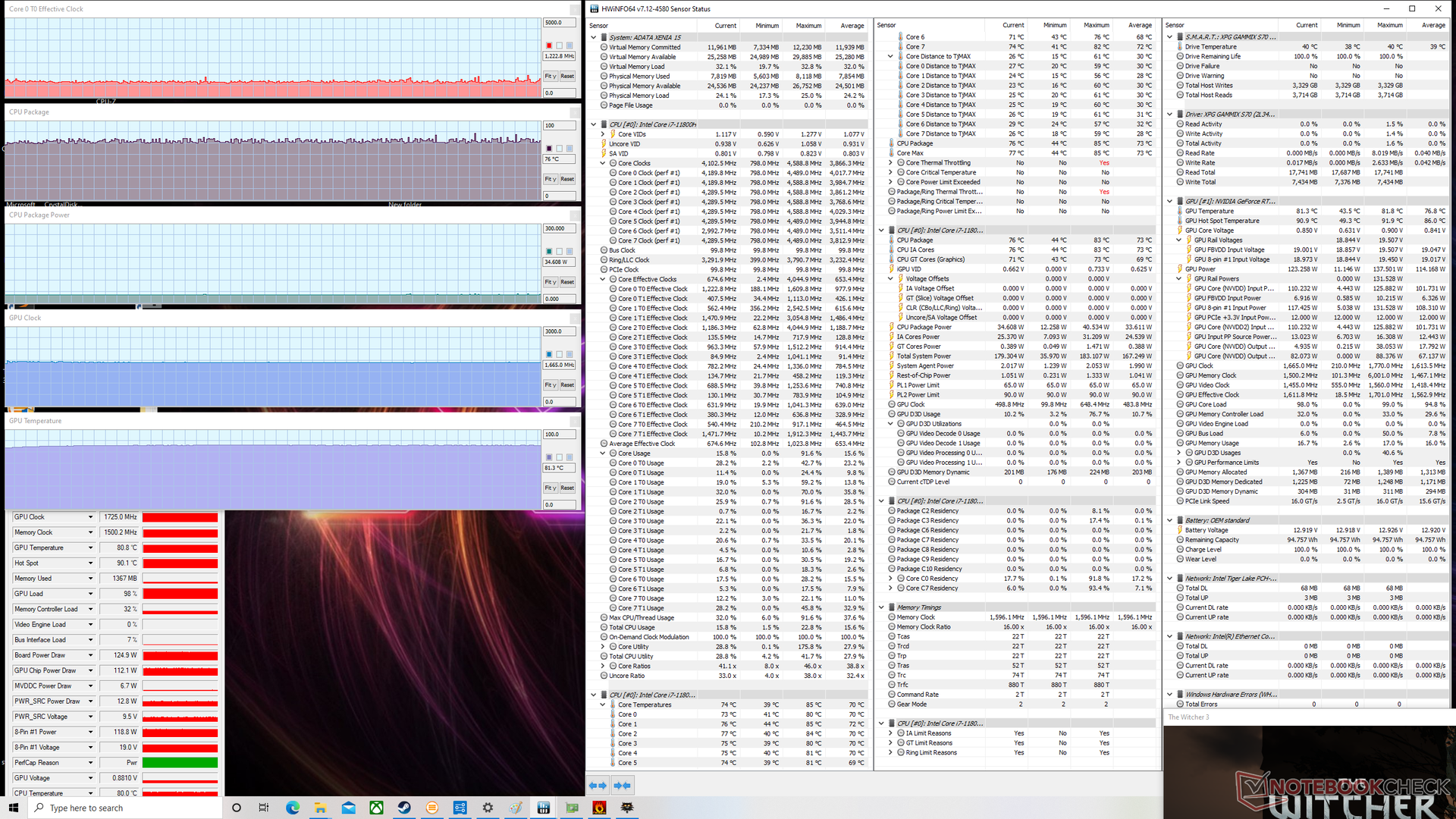Click the collapse columns arrows button in HWiNFO

click(623, 786)
